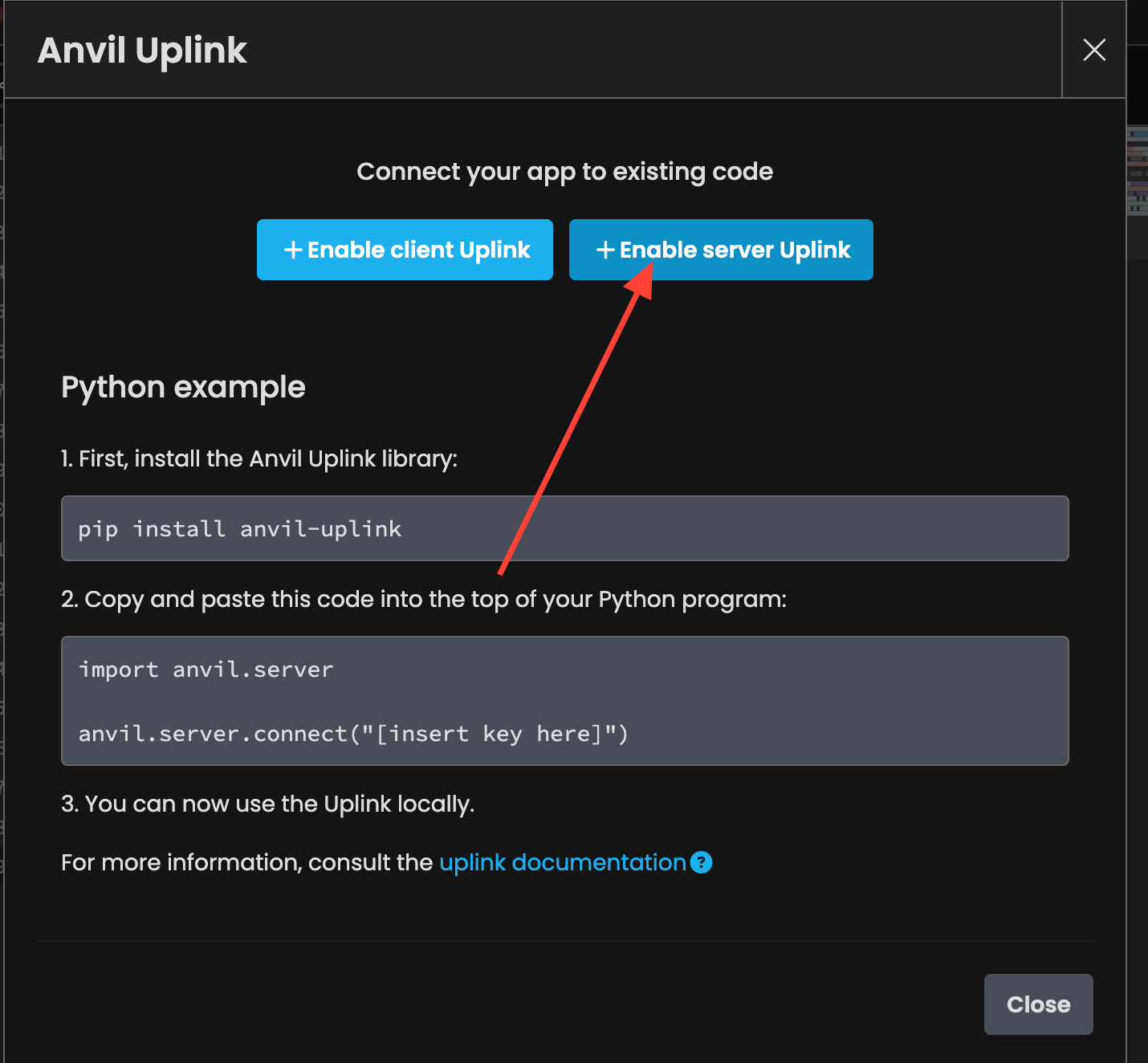Click the plus icon on Enable server Uplink

pyautogui.click(x=605, y=250)
